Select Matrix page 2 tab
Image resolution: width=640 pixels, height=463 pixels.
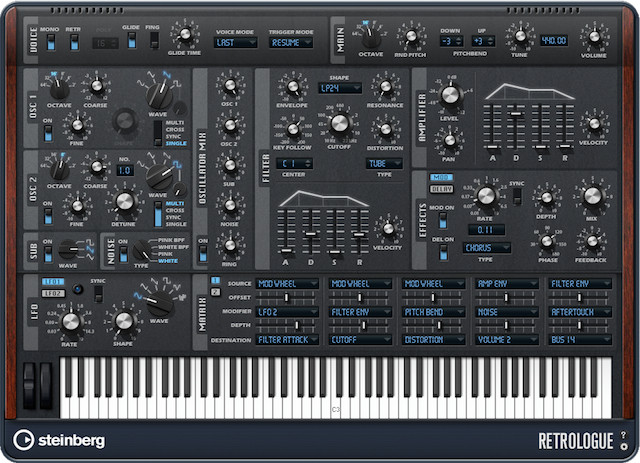tap(215, 292)
